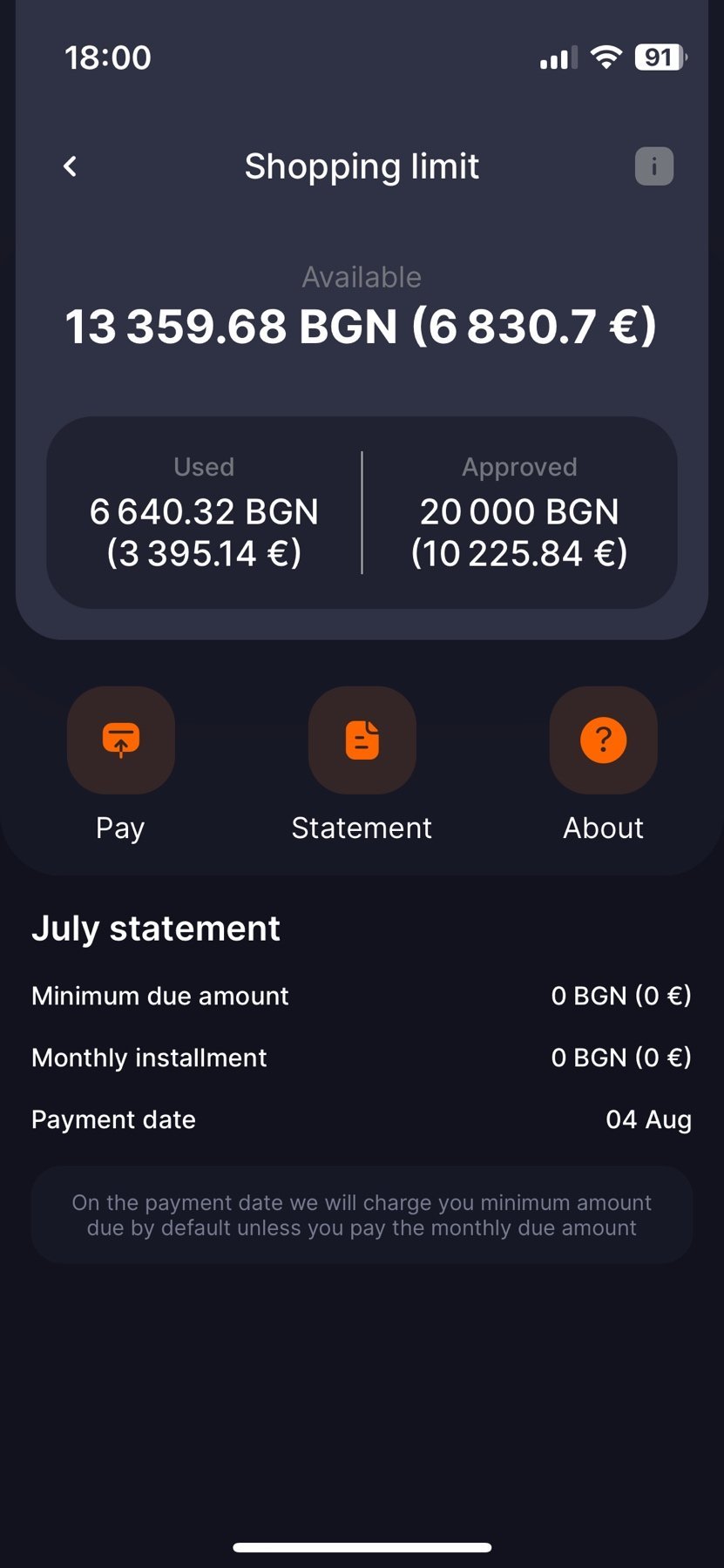Tap the Payment date 04 Aug value

[x=648, y=1119]
